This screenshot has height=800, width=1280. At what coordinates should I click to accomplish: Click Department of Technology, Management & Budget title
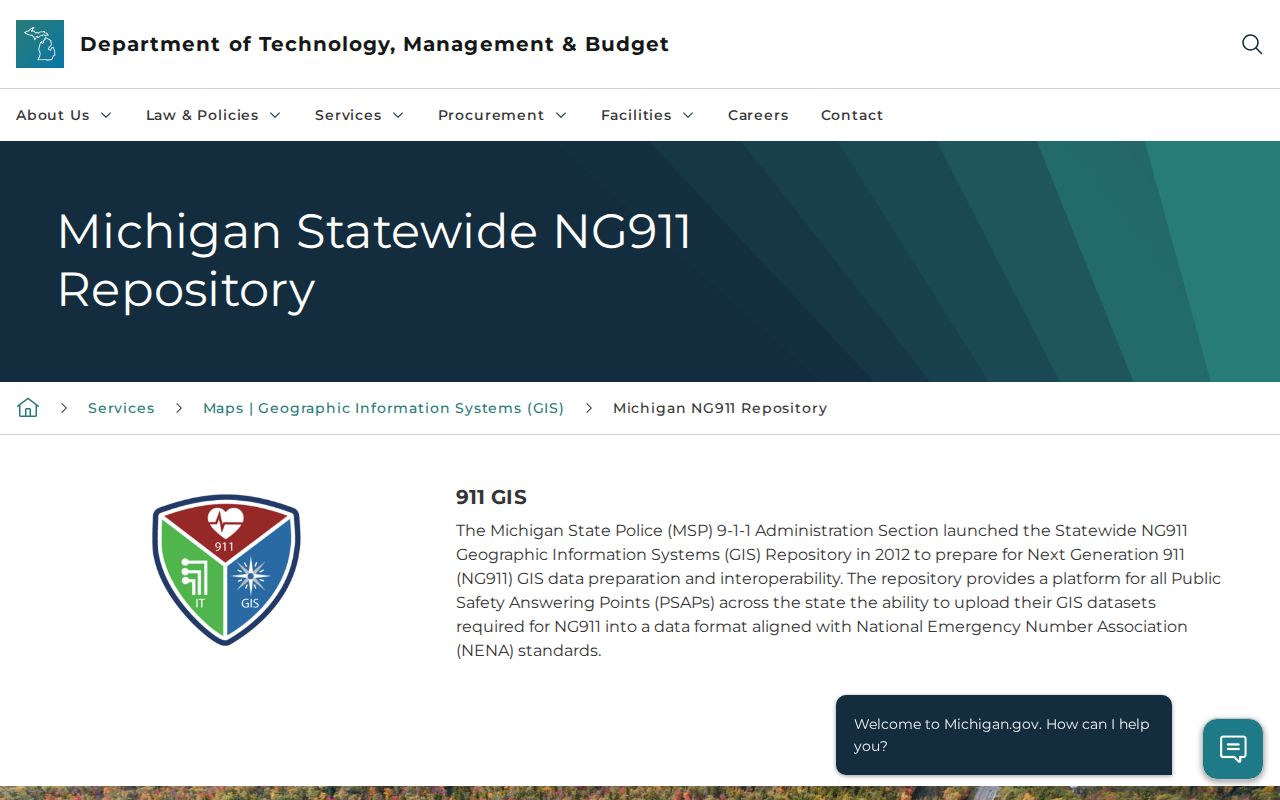(x=374, y=44)
